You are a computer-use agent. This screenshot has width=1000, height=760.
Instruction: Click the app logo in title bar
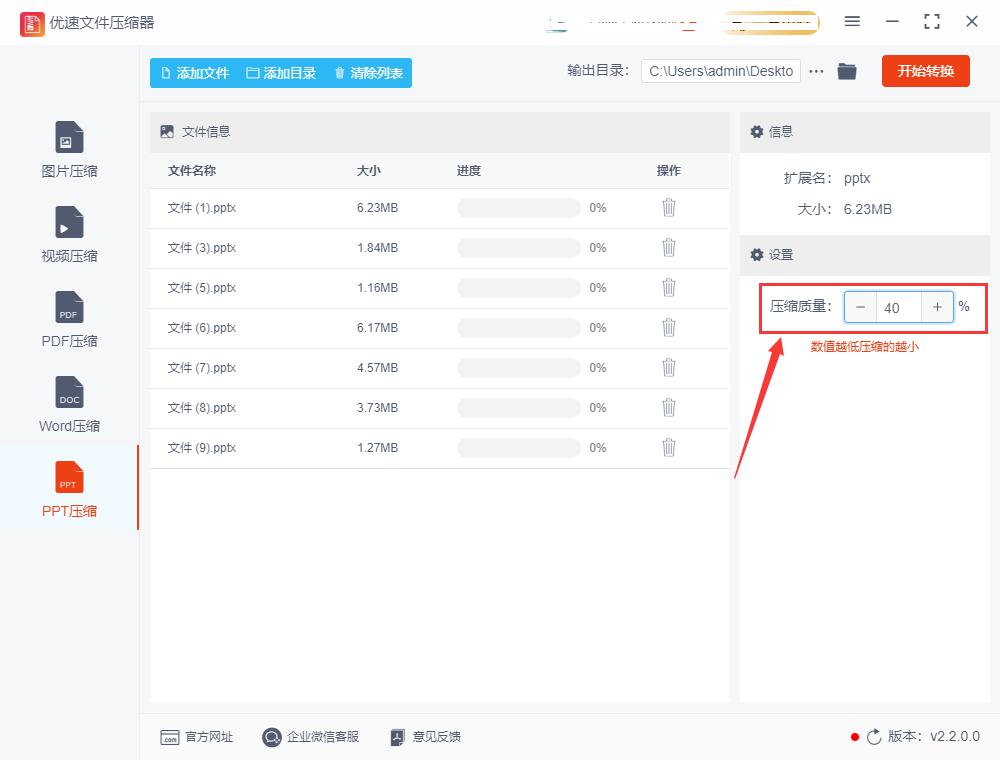click(32, 22)
